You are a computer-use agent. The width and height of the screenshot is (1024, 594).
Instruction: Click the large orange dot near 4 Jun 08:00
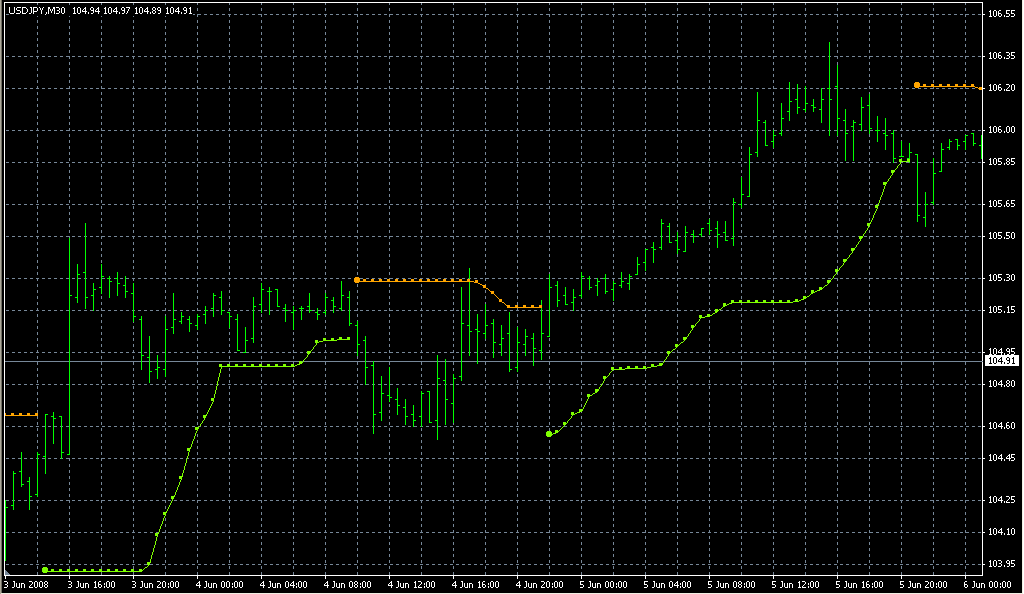coord(357,280)
